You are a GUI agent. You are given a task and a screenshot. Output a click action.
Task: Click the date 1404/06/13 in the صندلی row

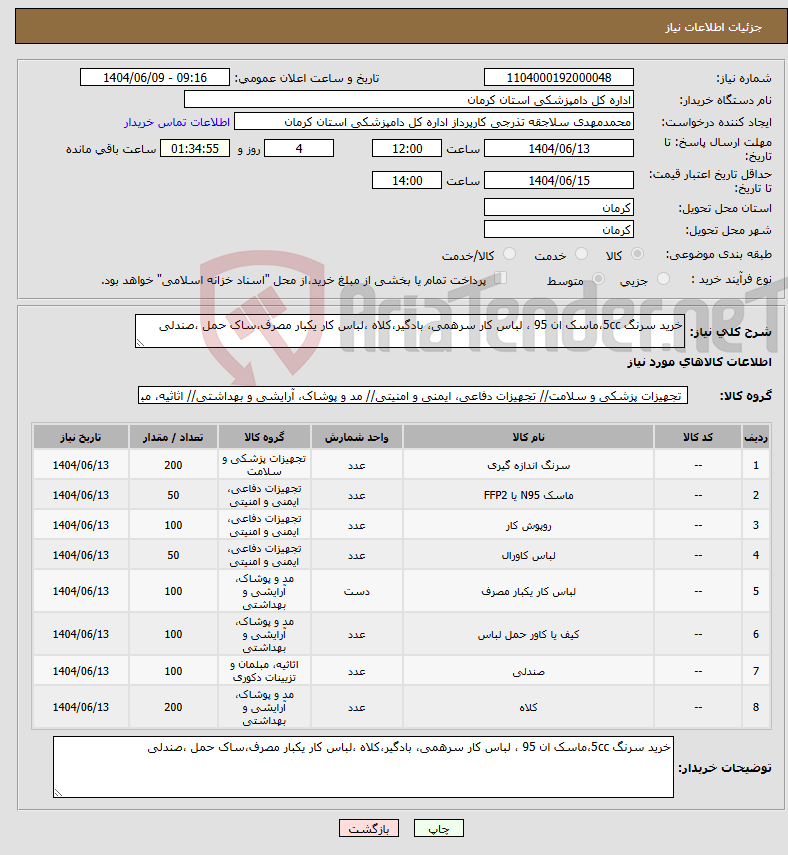point(81,671)
